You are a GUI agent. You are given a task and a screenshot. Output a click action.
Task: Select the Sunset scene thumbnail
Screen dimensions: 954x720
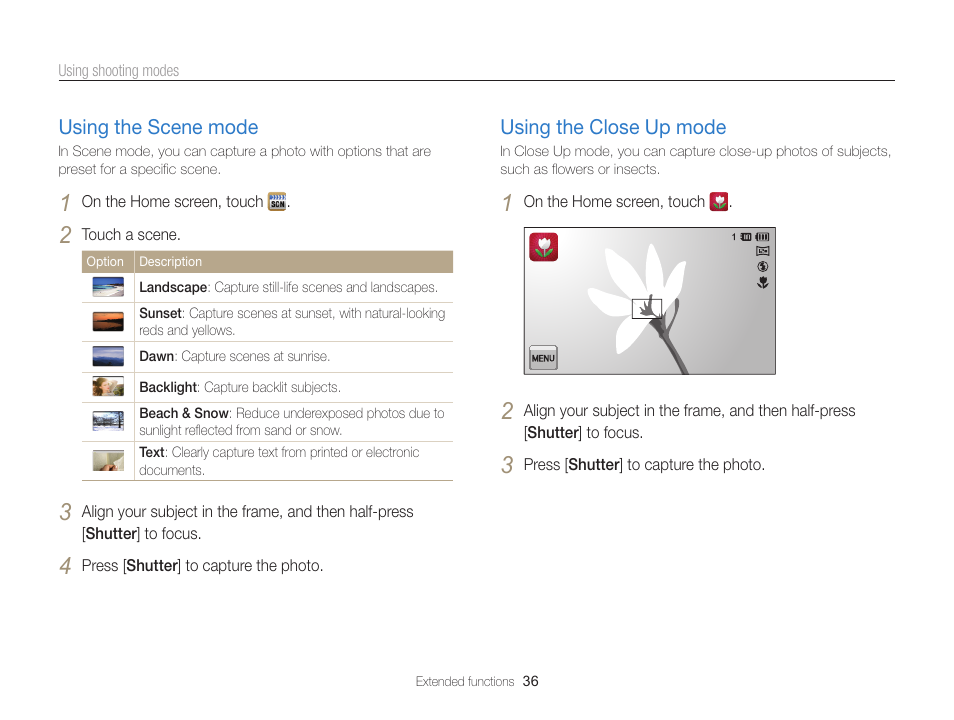tap(108, 321)
